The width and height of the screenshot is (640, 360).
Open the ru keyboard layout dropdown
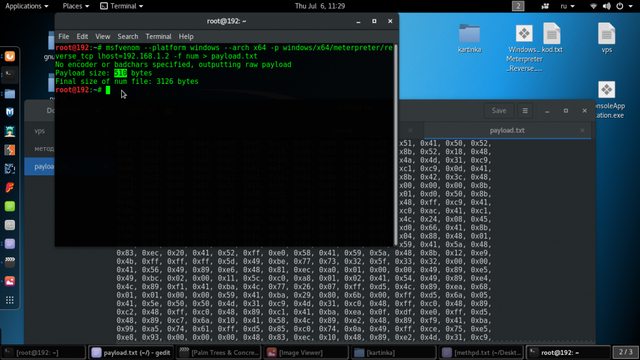tap(567, 6)
